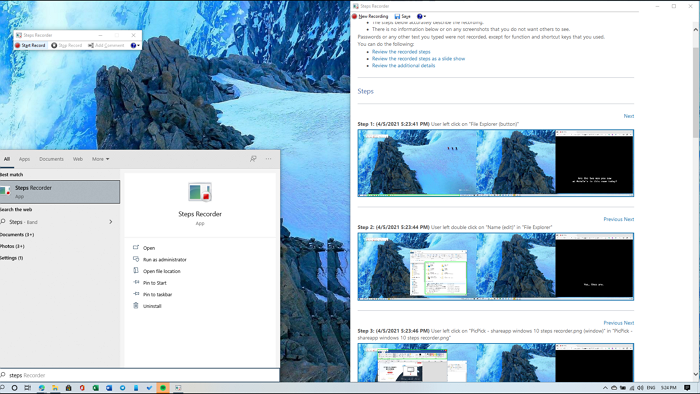The image size is (700, 394).
Task: Open the Step 1 screenshot thumbnail
Action: (x=496, y=163)
